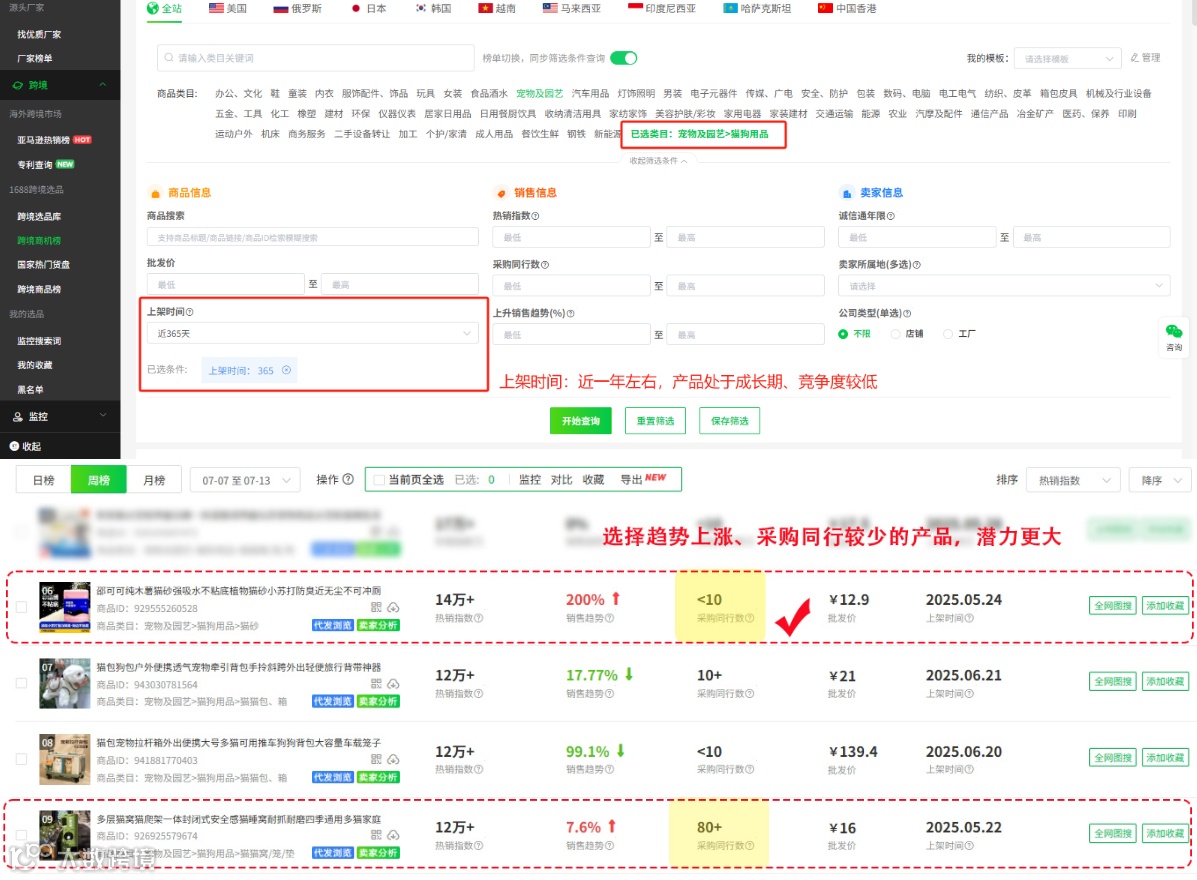Click QR code icon for product 929555260528

pos(376,608)
